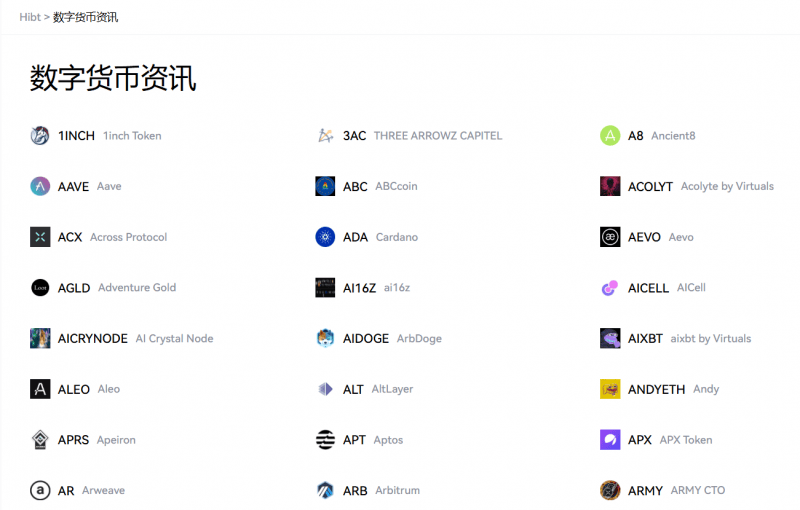Click the 'Cardano' name text

coord(397,237)
